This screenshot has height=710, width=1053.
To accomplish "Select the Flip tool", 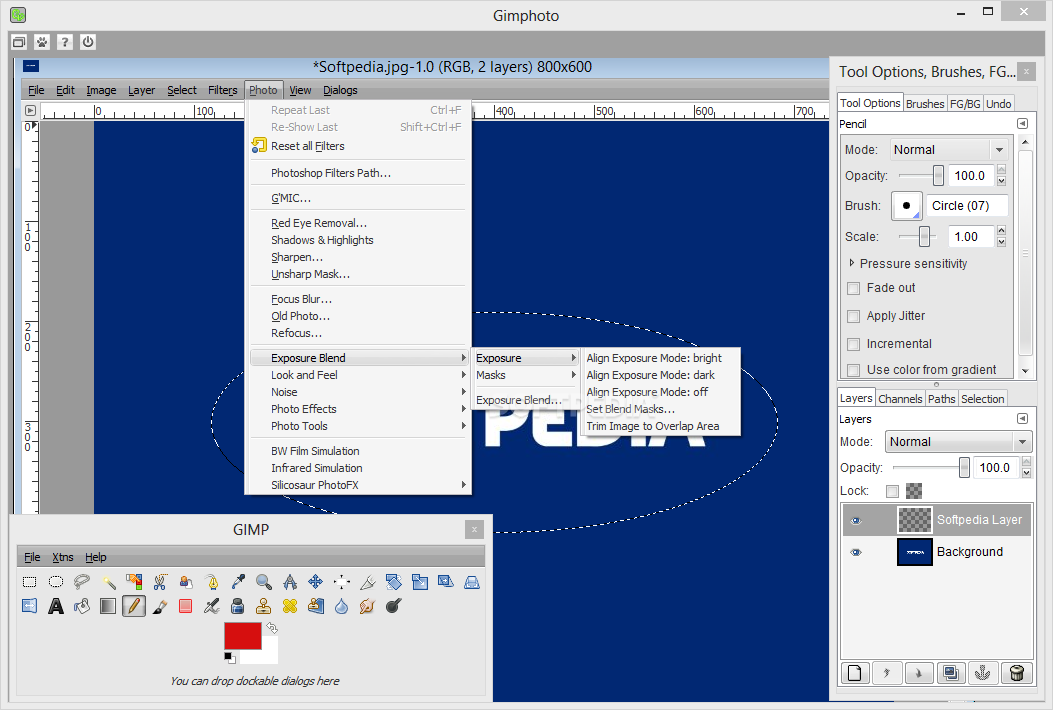I will click(x=30, y=606).
